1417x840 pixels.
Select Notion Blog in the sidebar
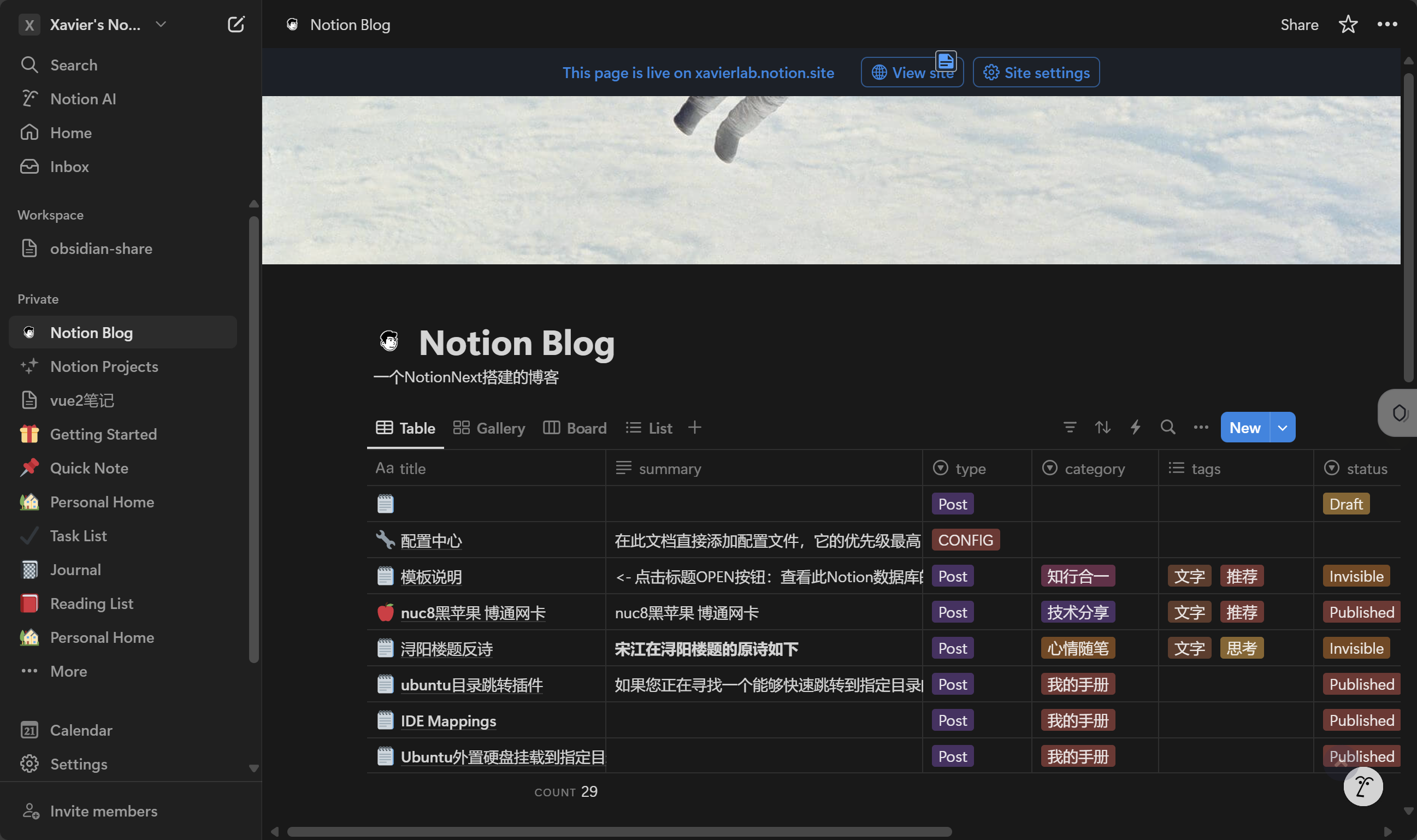(122, 332)
